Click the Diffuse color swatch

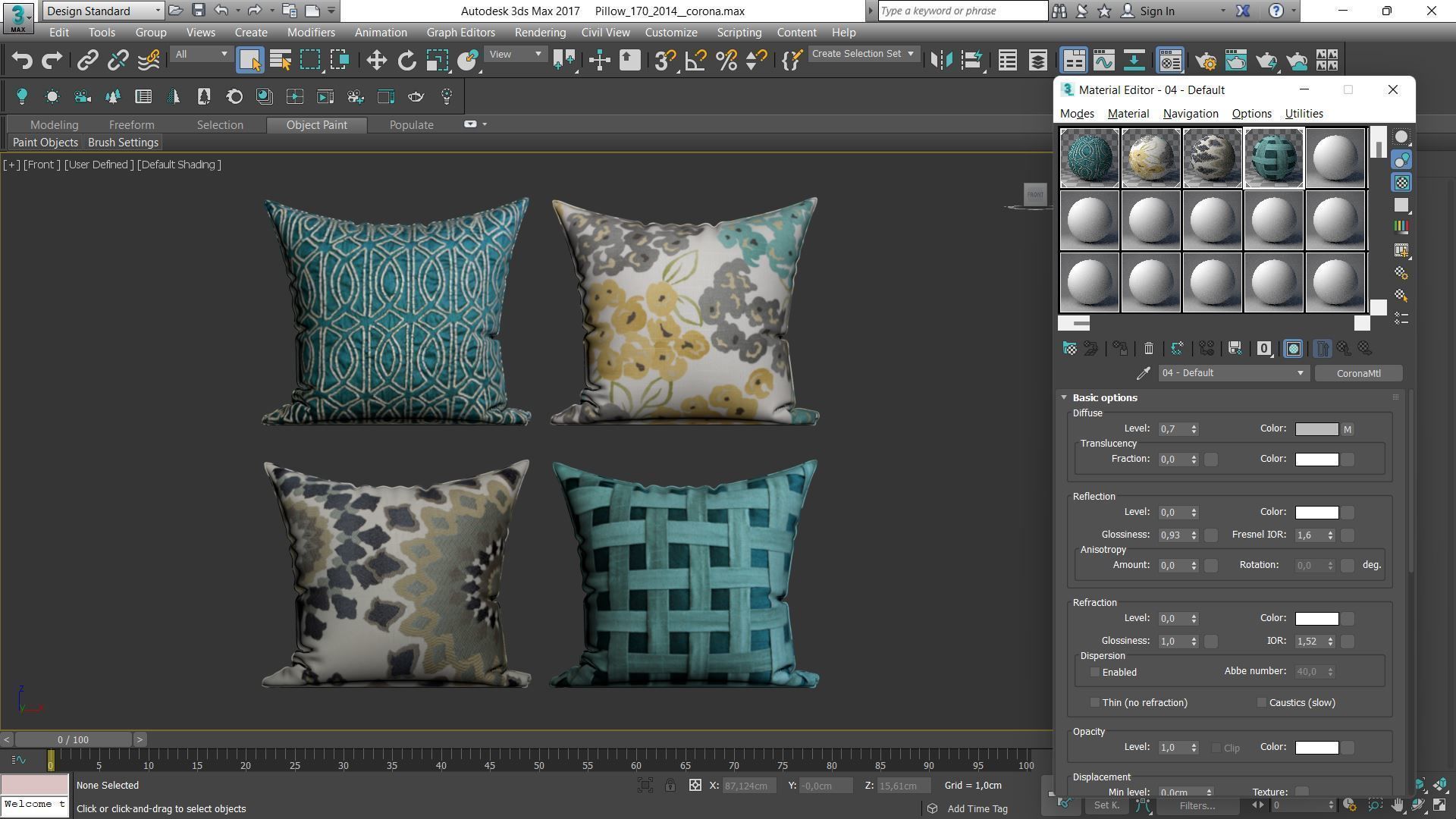[1316, 429]
